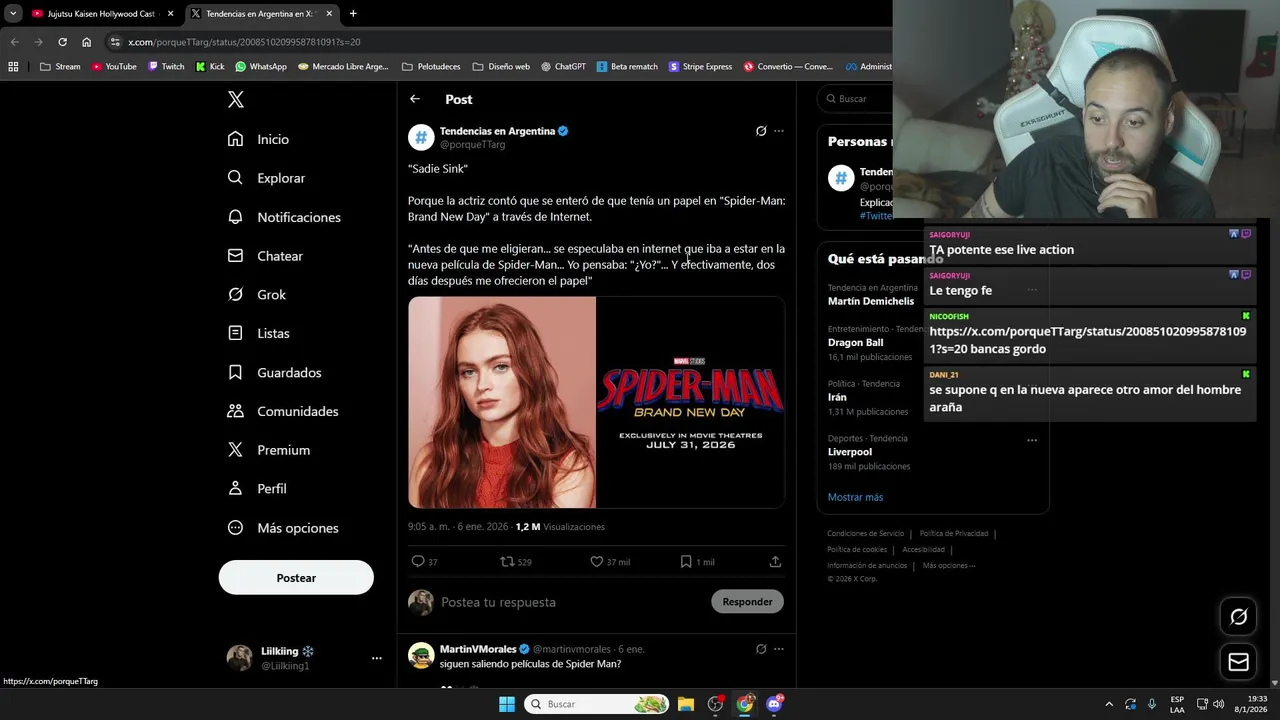Click the Postear button

296,578
